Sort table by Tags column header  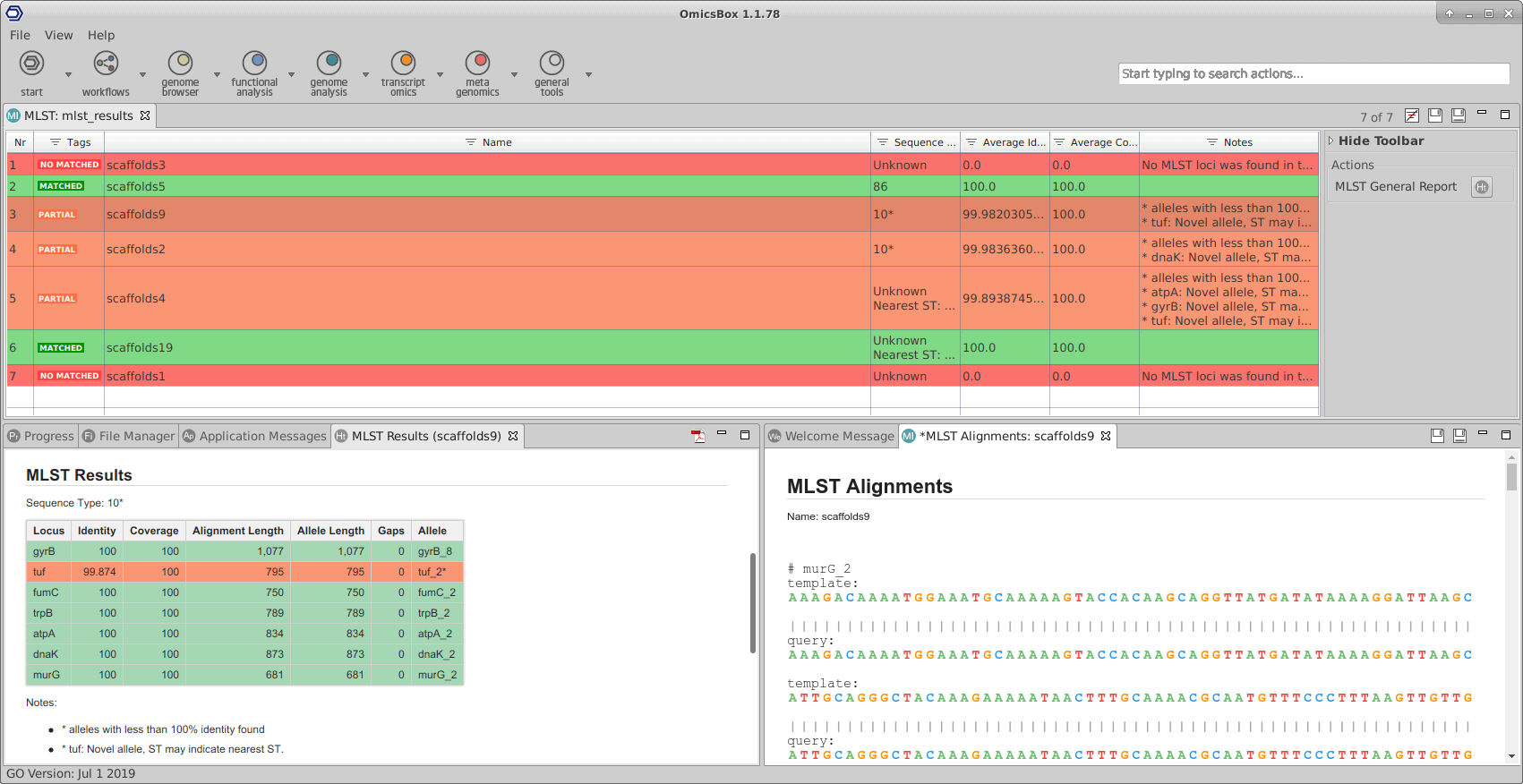point(69,142)
